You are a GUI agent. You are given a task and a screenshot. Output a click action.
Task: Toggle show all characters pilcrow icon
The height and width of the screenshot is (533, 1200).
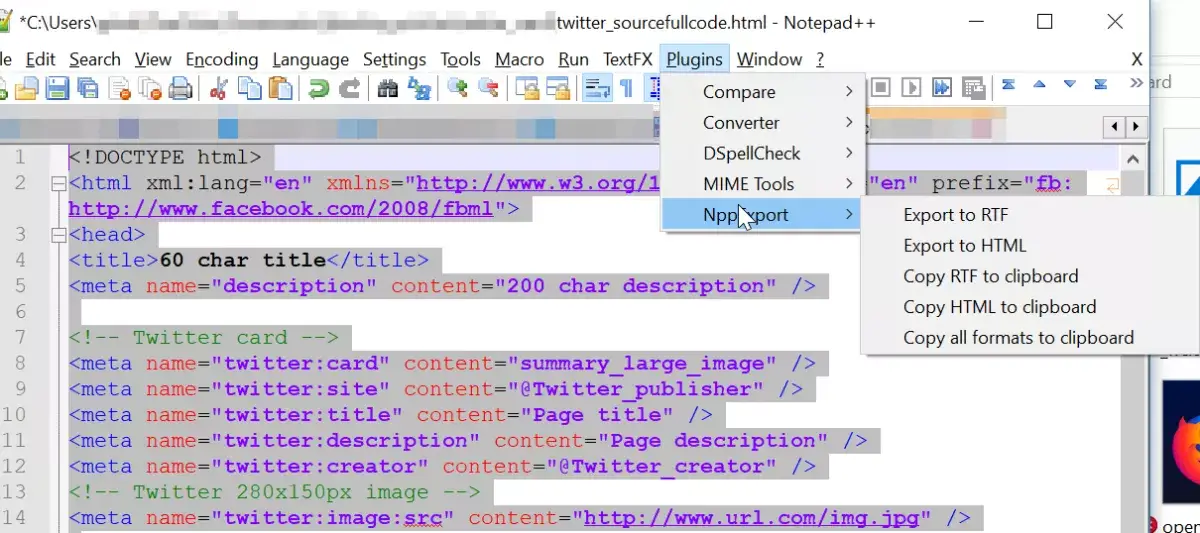pyautogui.click(x=626, y=89)
